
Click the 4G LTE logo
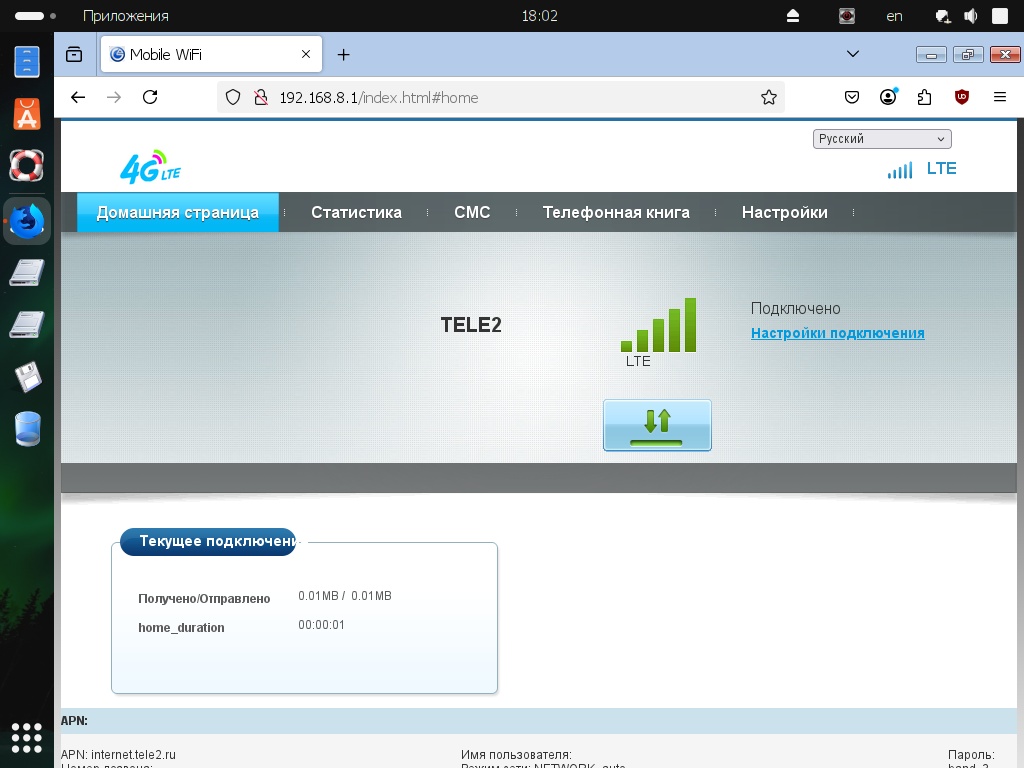point(150,167)
